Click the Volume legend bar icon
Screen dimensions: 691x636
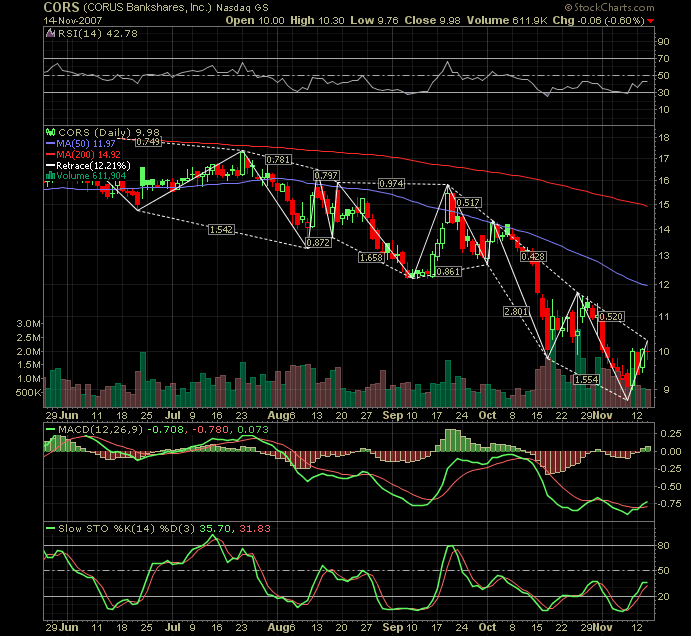50,176
